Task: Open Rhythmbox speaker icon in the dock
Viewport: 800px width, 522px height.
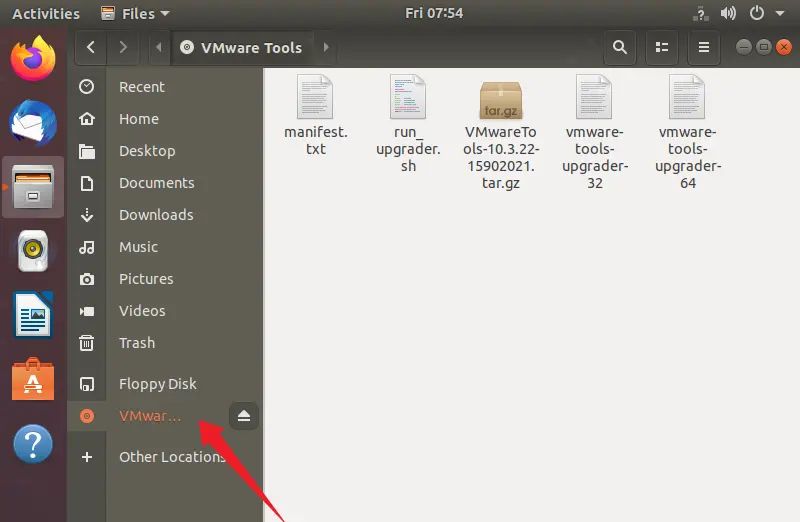Action: [33, 251]
